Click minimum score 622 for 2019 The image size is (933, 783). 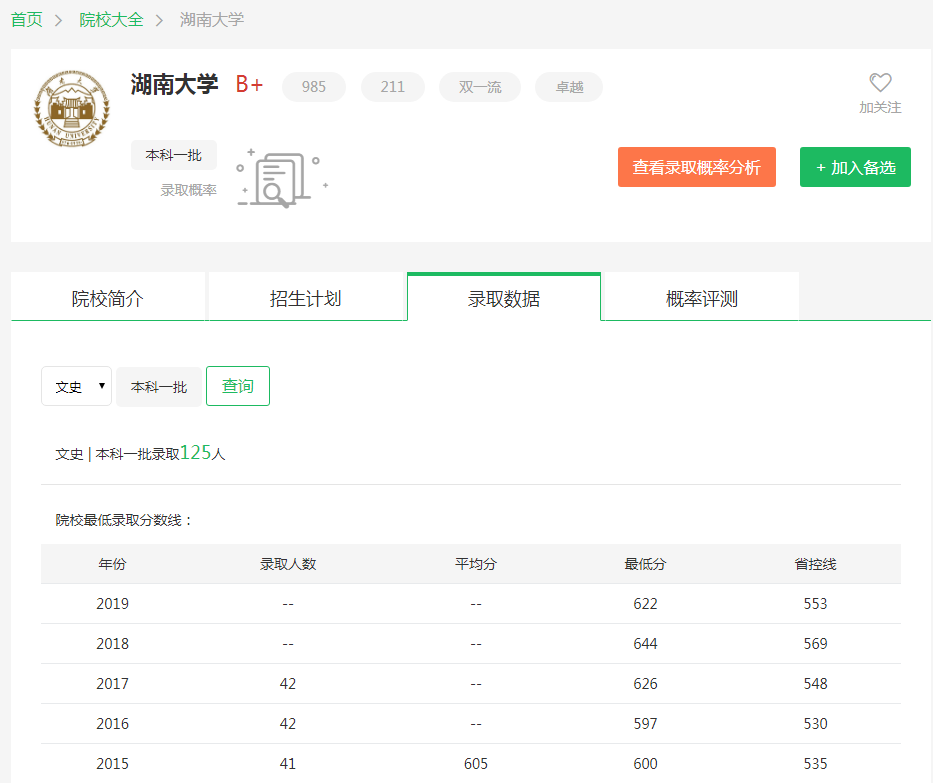645,603
